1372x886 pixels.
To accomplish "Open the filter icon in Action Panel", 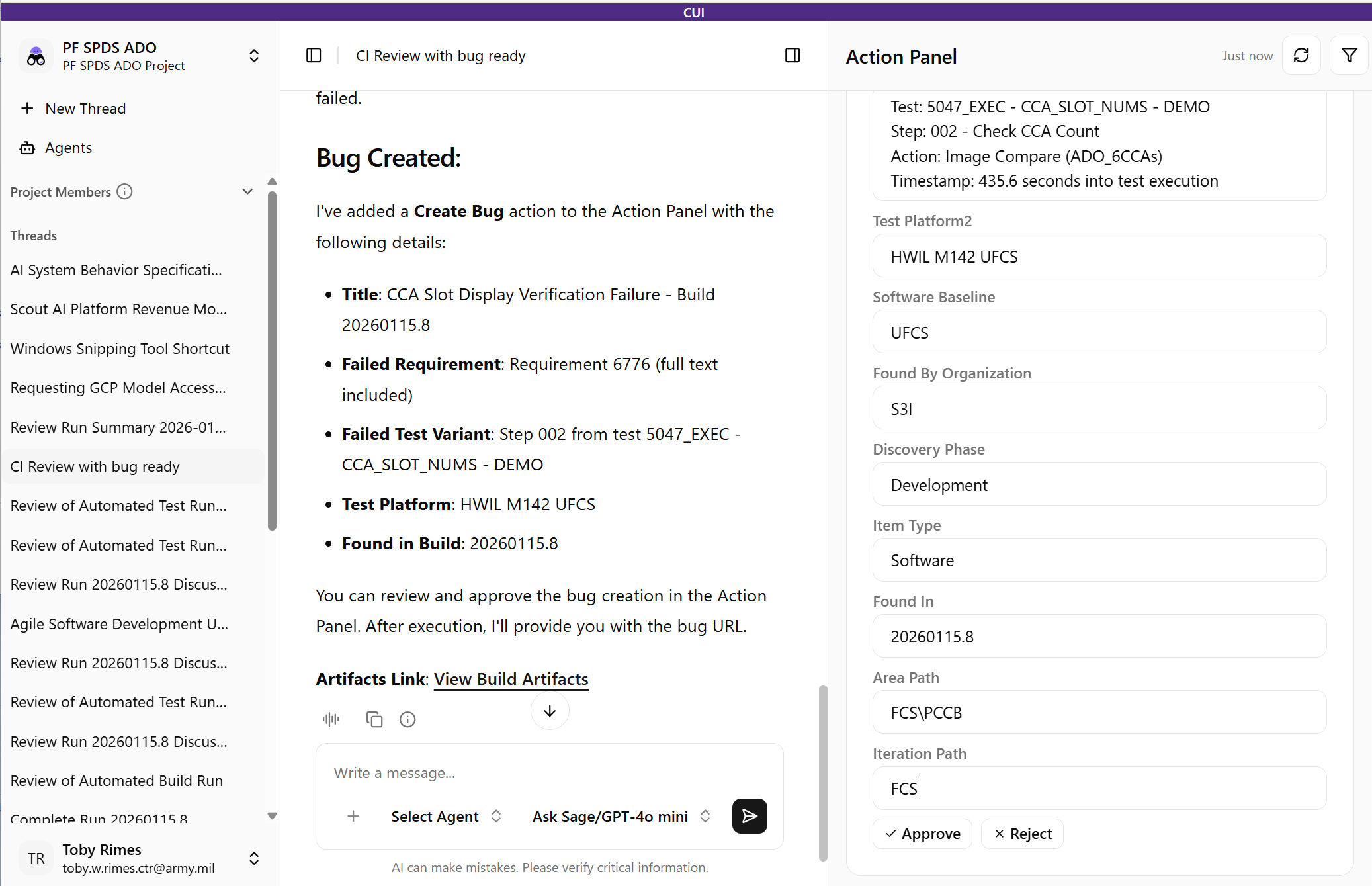I will [x=1349, y=56].
